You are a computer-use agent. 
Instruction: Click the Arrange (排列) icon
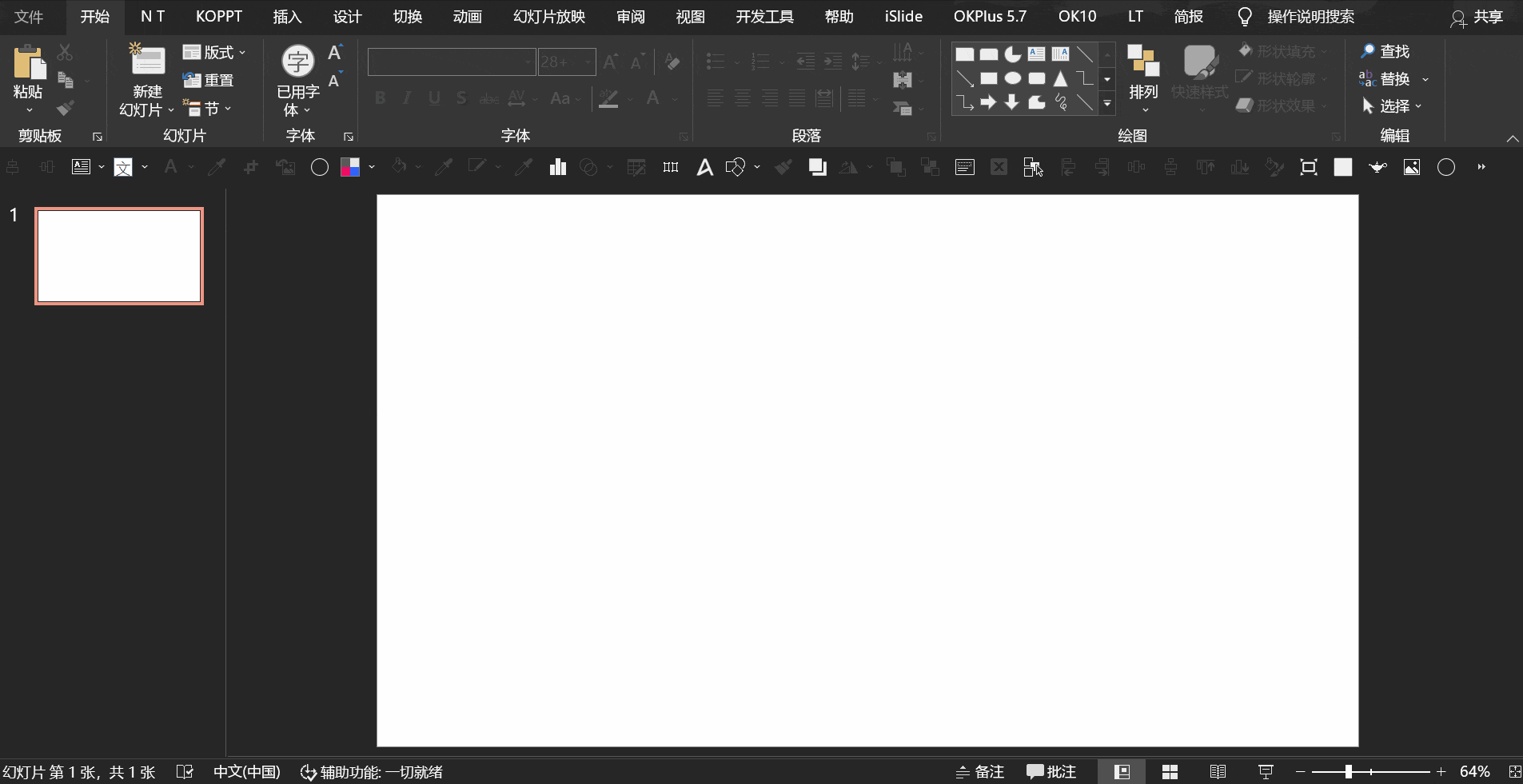(1143, 61)
